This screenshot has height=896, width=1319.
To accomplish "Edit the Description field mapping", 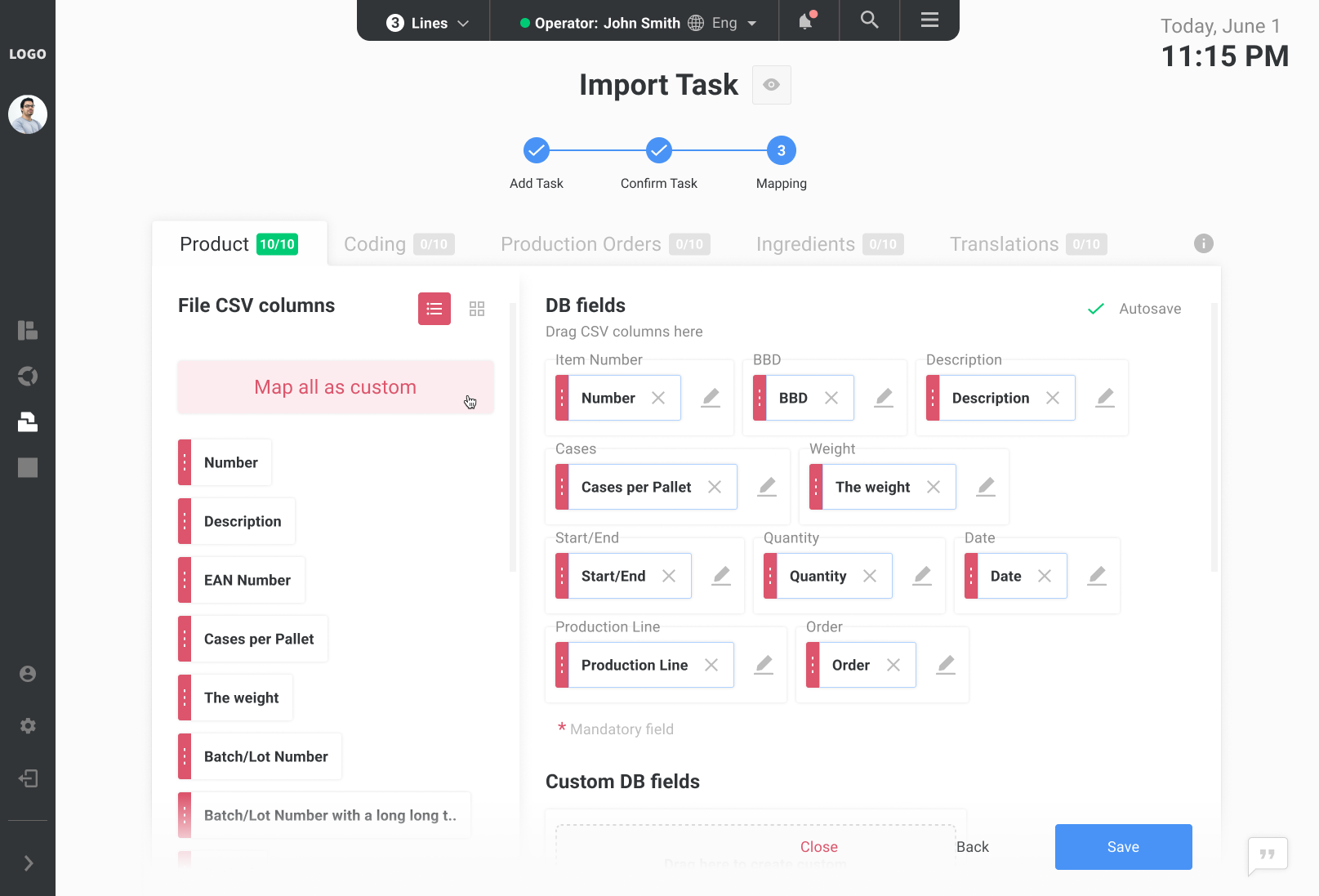I will (1105, 398).
